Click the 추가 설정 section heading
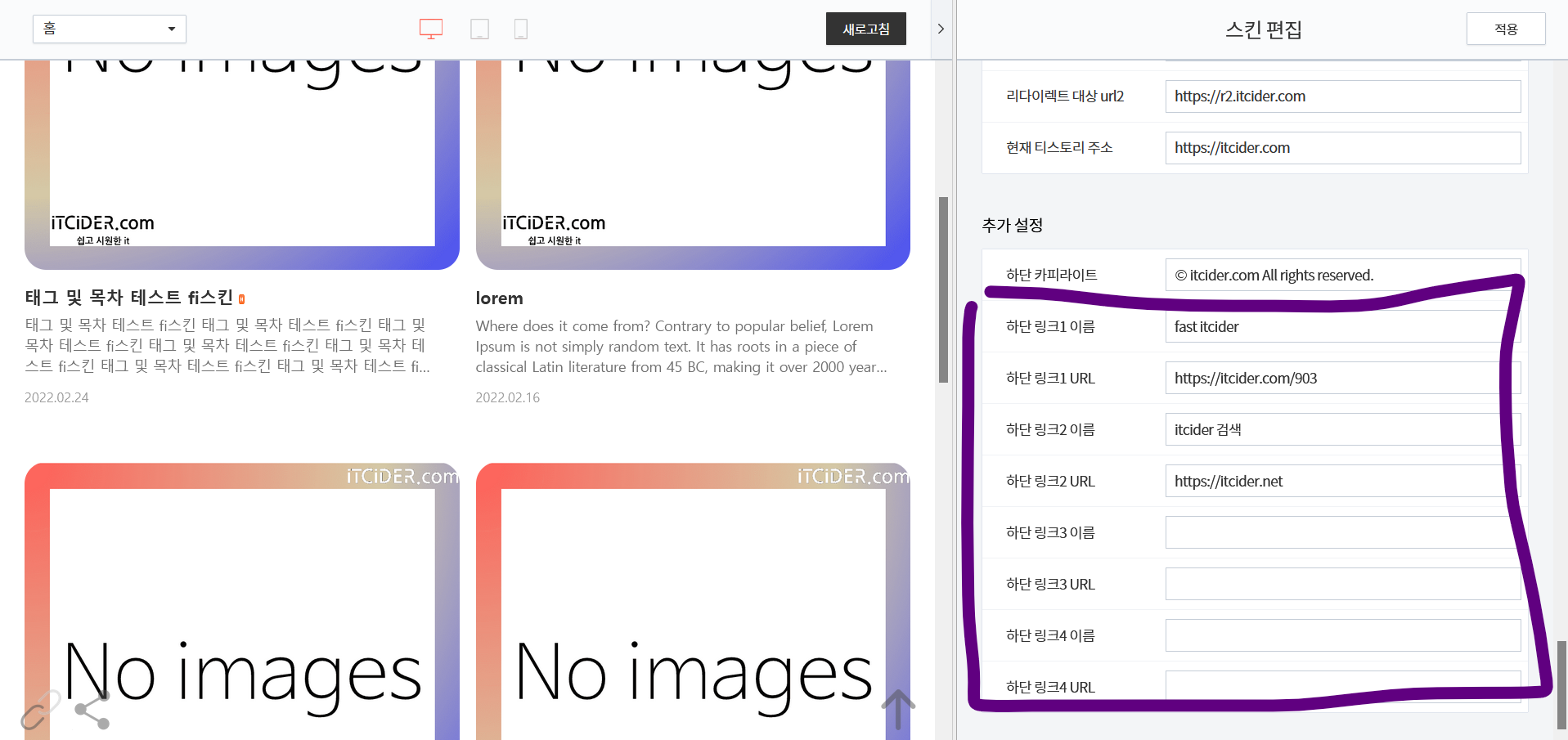This screenshot has height=740, width=1568. click(1012, 225)
